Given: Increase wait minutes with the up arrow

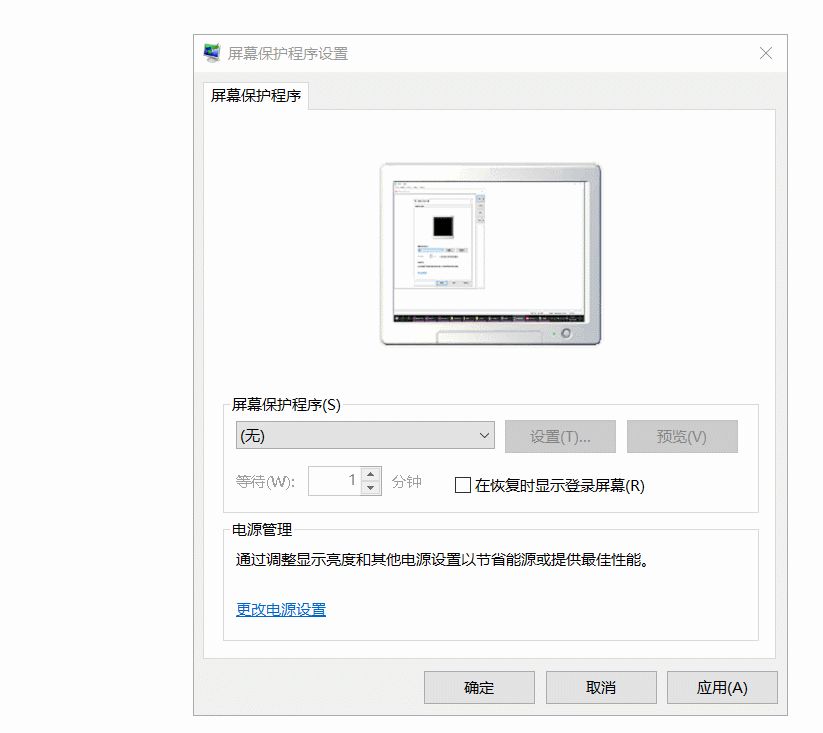Looking at the screenshot, I should (371, 474).
